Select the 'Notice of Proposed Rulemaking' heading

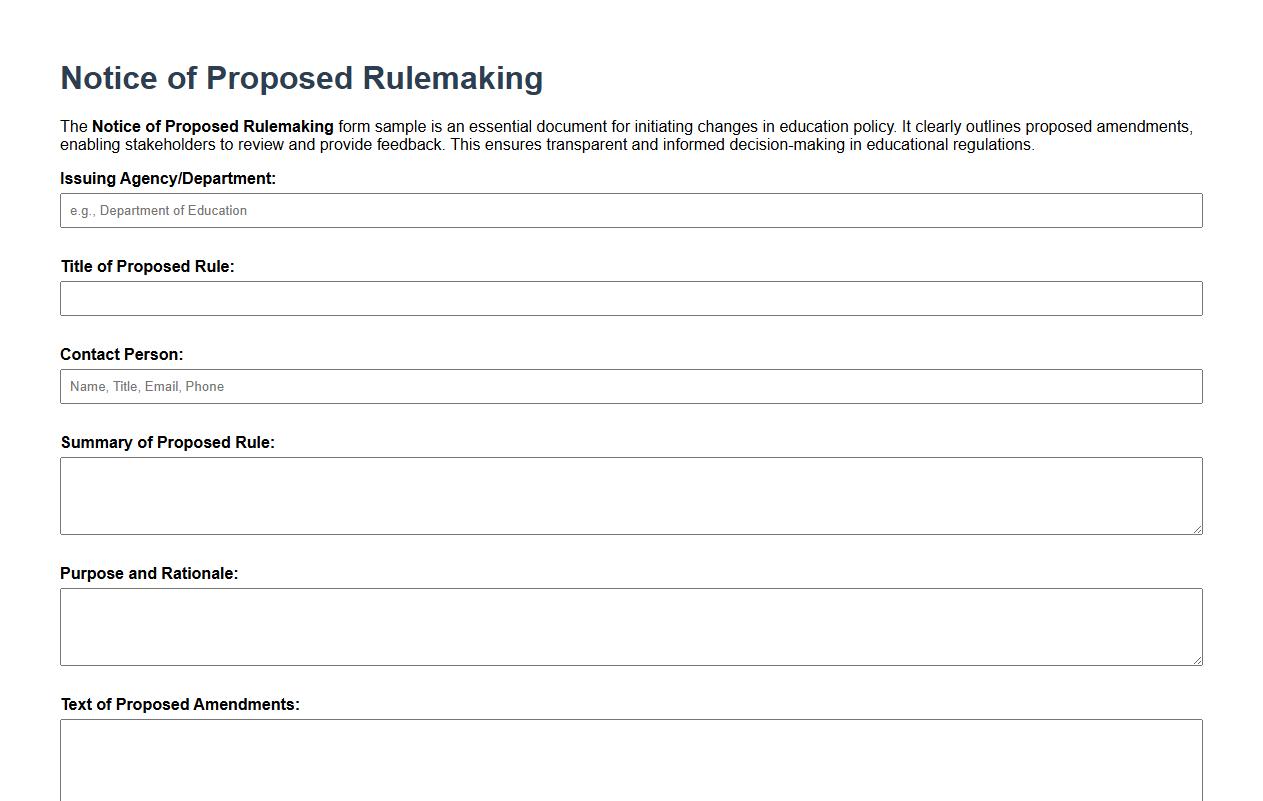coord(302,78)
